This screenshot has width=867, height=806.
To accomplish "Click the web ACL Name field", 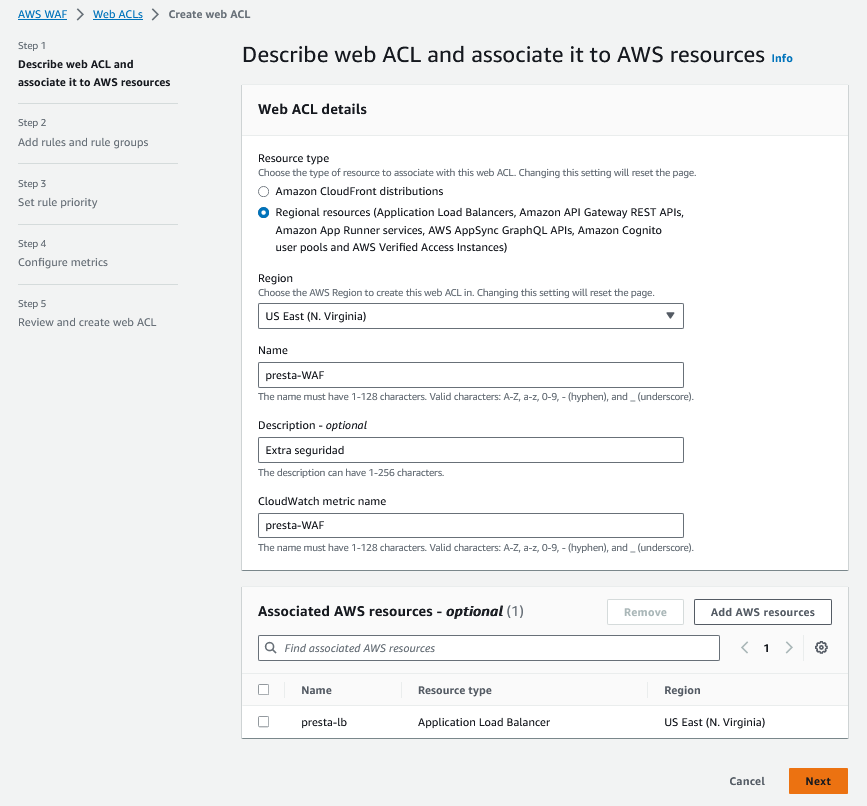I will pos(470,375).
